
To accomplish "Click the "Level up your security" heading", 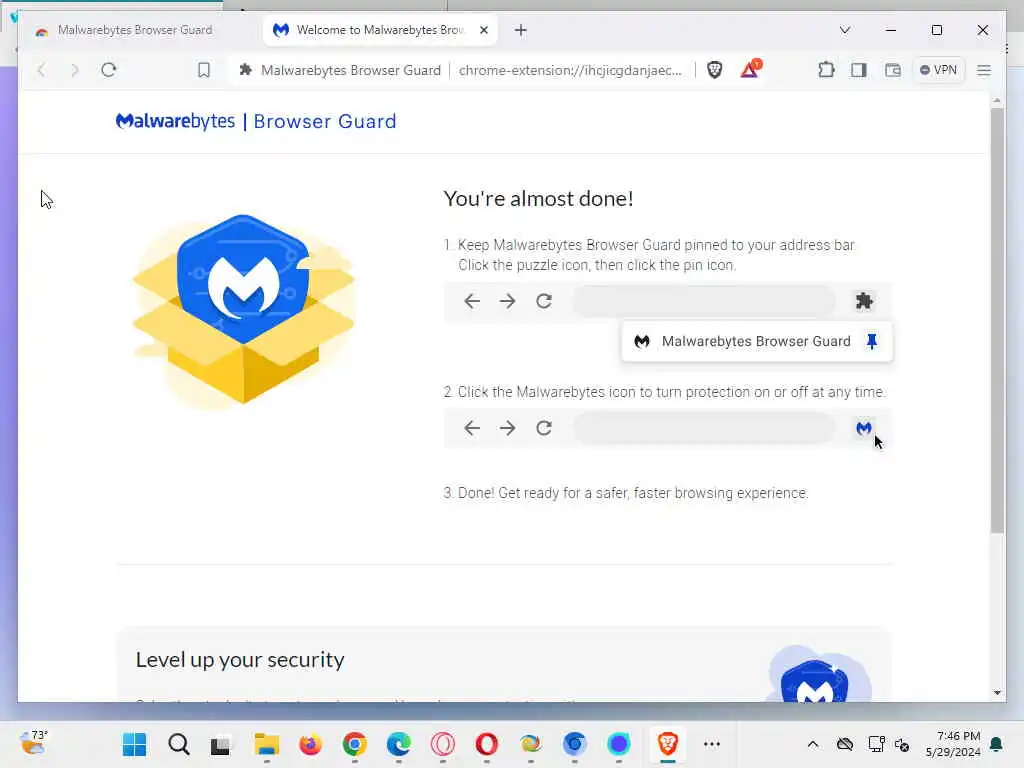I will pyautogui.click(x=240, y=660).
